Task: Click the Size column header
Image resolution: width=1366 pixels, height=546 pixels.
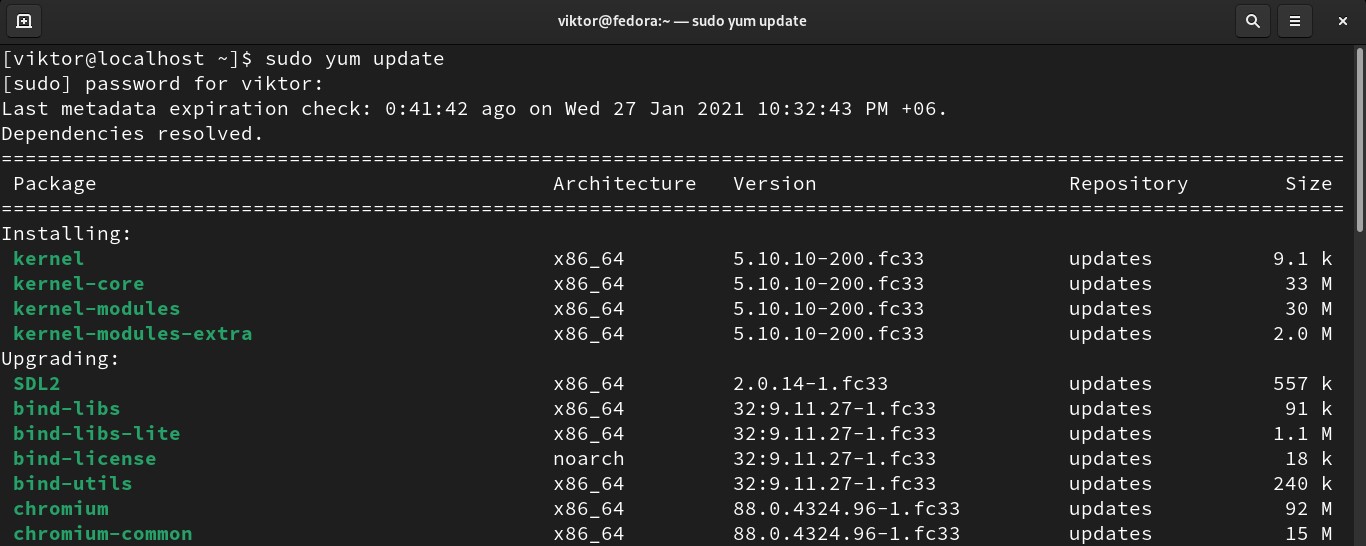Action: [x=1308, y=184]
